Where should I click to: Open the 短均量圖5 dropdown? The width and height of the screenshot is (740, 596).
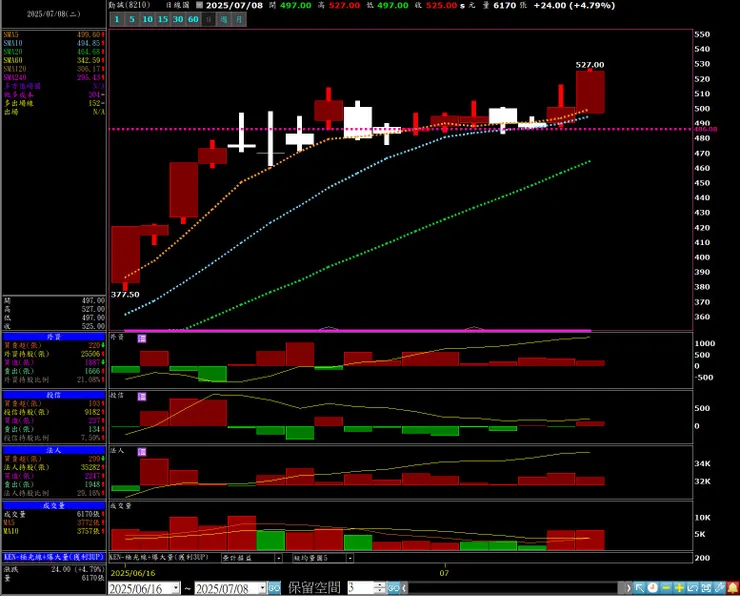[x=350, y=558]
